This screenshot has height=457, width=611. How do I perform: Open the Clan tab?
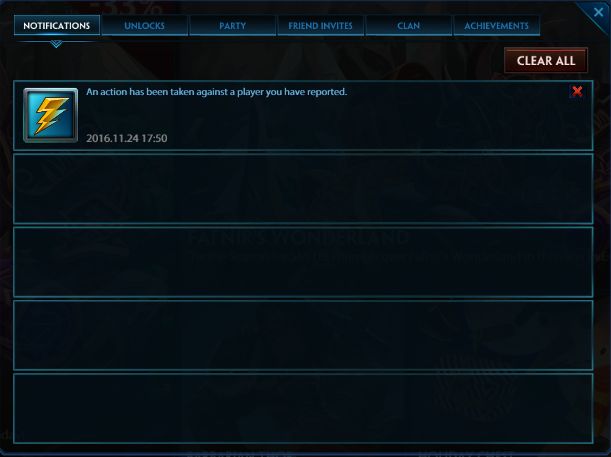[408, 26]
